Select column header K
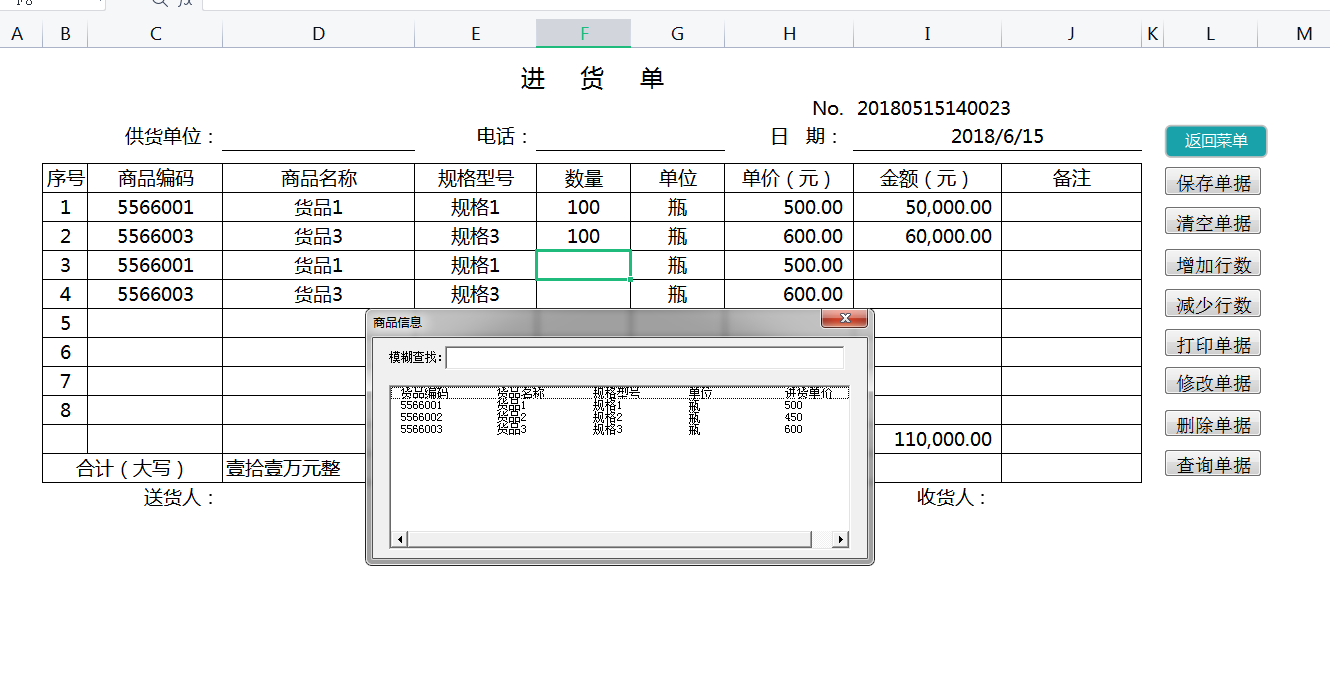 point(1153,34)
